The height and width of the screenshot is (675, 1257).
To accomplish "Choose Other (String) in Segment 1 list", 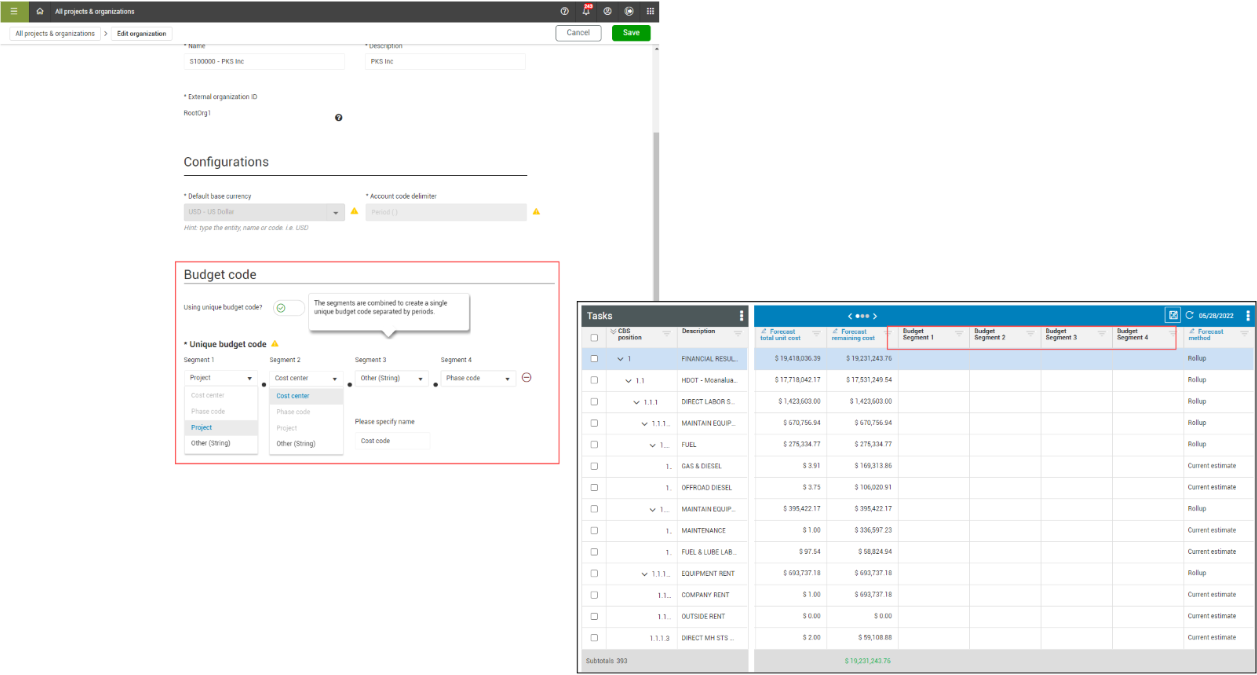I will pyautogui.click(x=211, y=443).
